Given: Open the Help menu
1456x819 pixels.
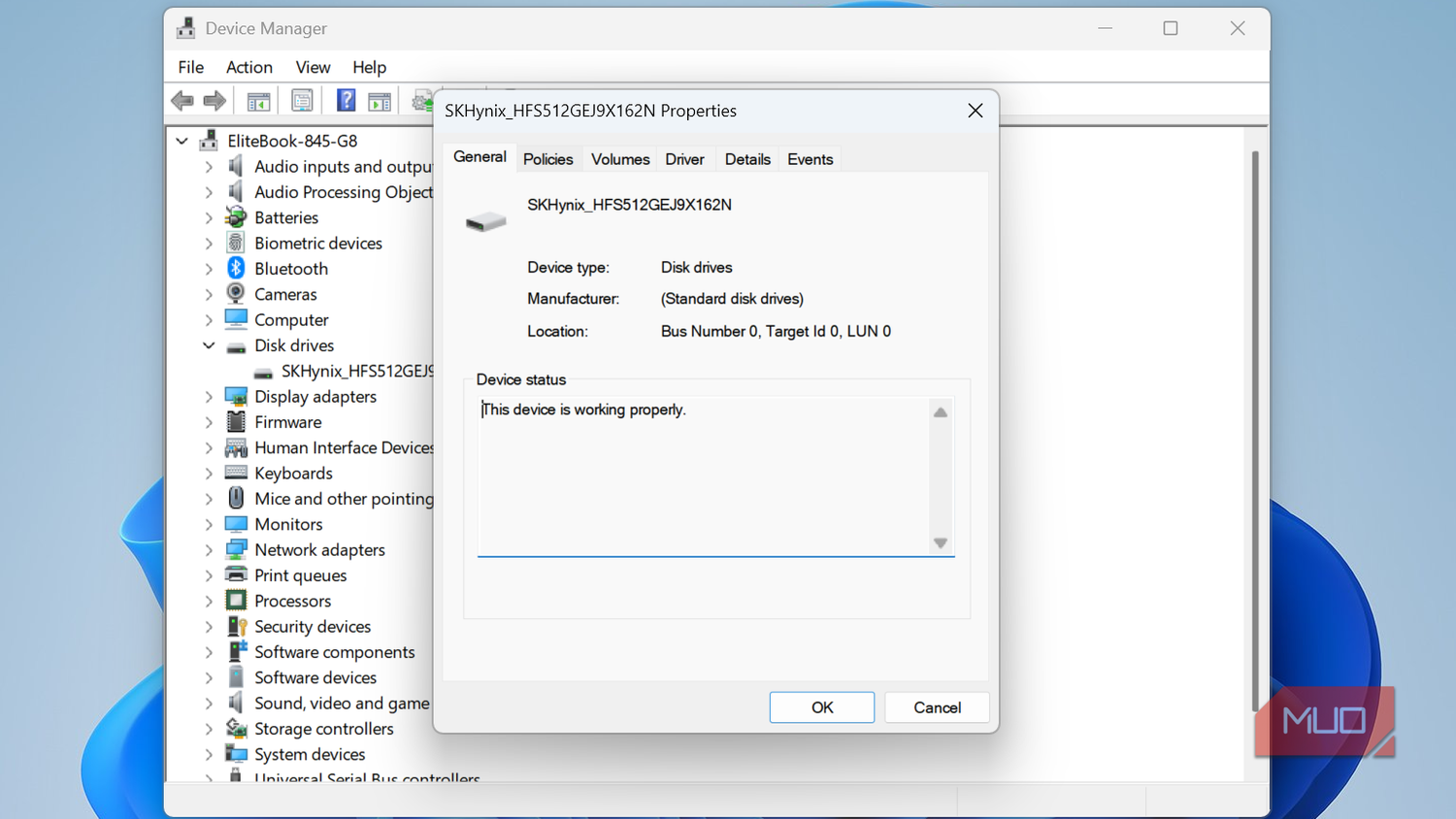Looking at the screenshot, I should pyautogui.click(x=369, y=67).
